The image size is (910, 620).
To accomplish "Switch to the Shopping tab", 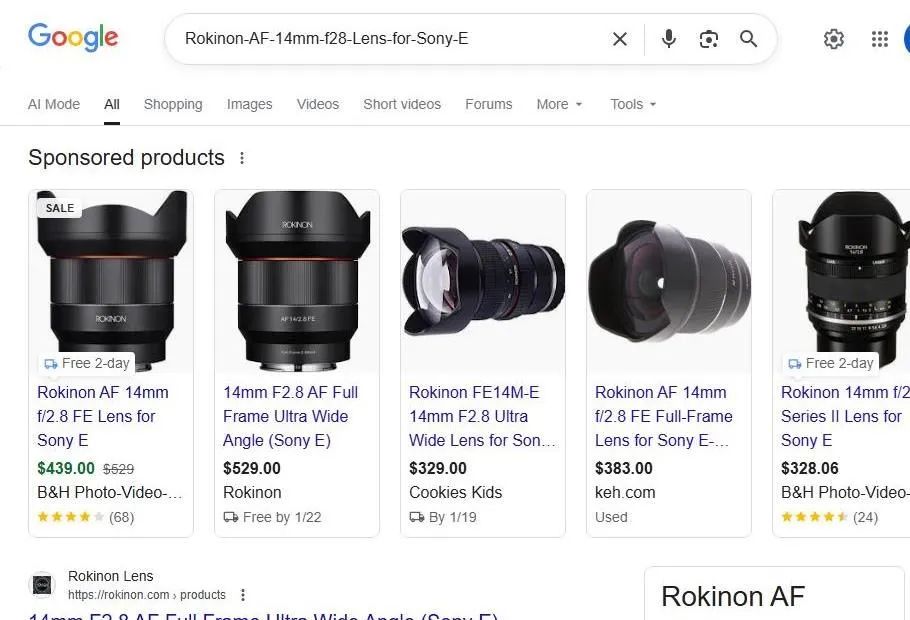I will [172, 104].
